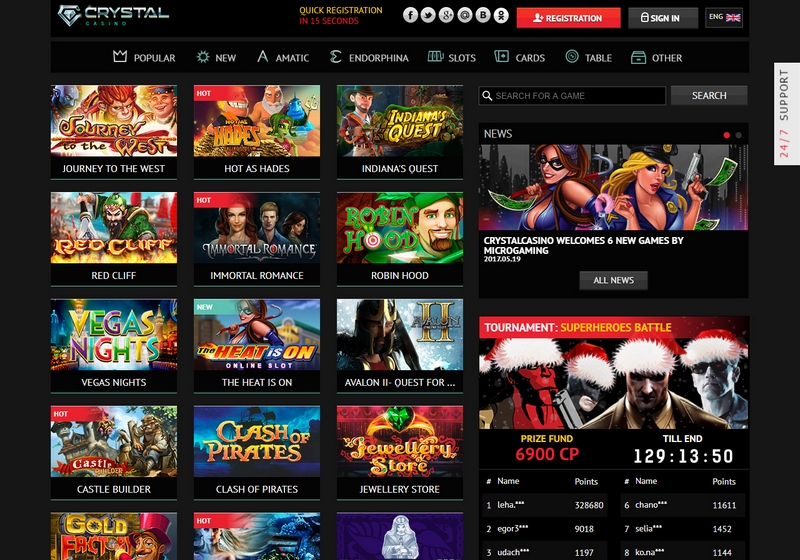800x560 pixels.
Task: Click the Search button
Action: pos(709,95)
